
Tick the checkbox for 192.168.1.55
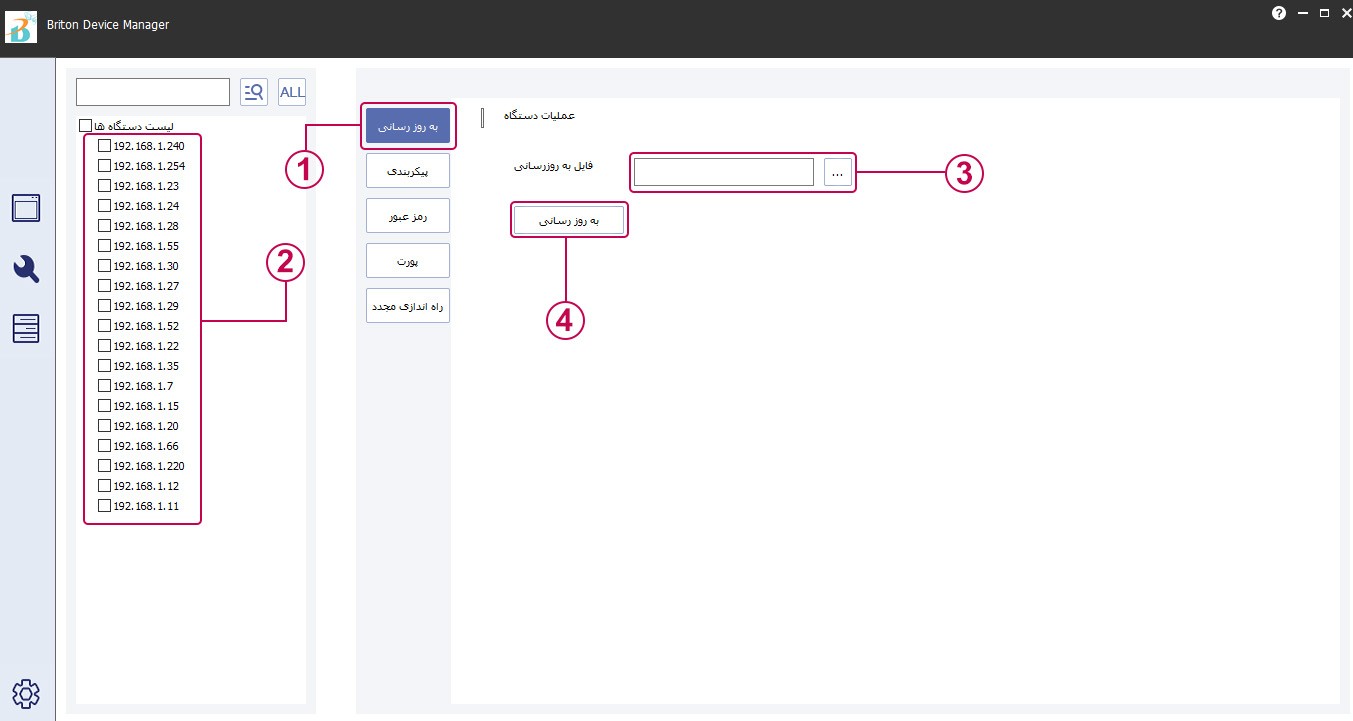click(x=104, y=246)
